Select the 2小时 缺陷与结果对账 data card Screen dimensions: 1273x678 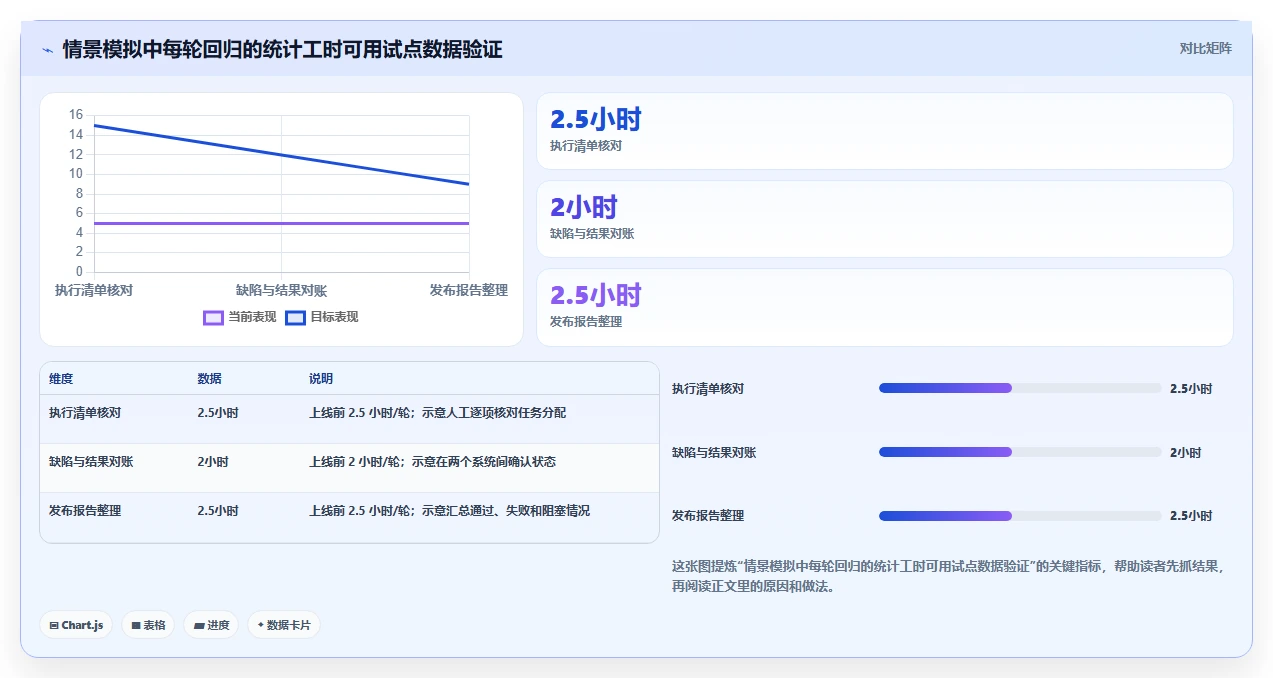click(885, 219)
